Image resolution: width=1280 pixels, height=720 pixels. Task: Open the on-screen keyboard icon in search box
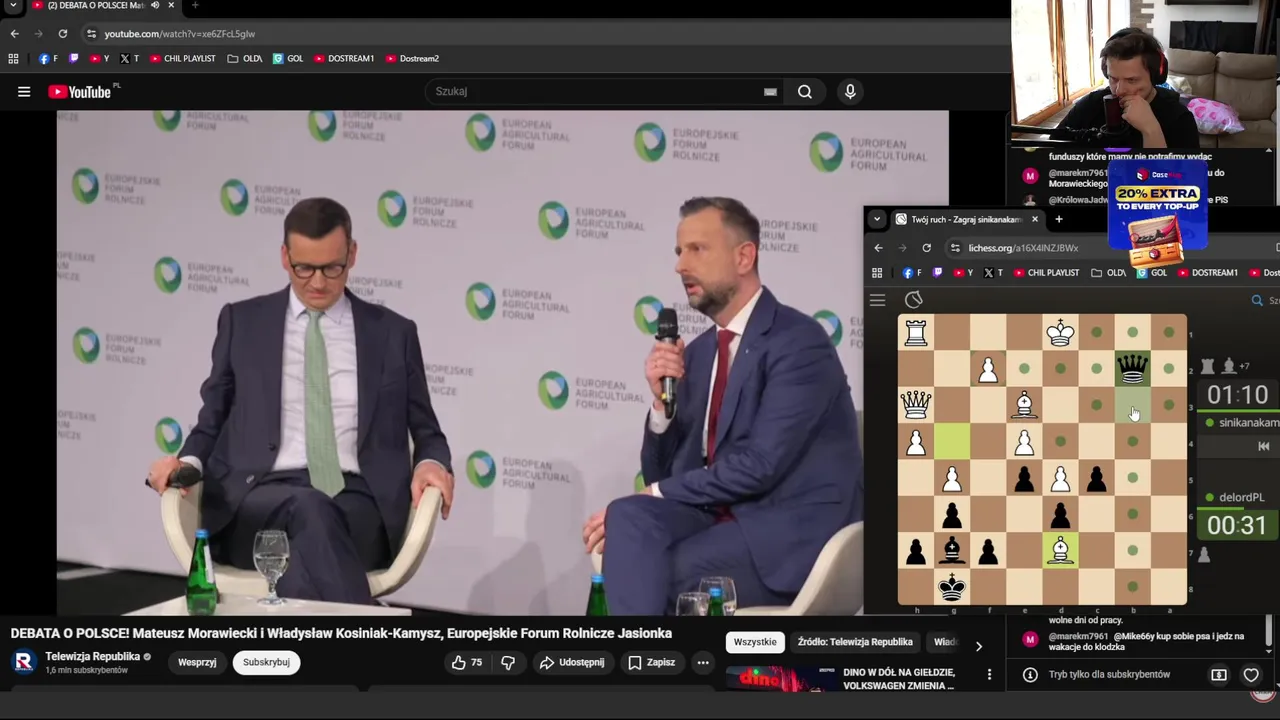coord(770,92)
